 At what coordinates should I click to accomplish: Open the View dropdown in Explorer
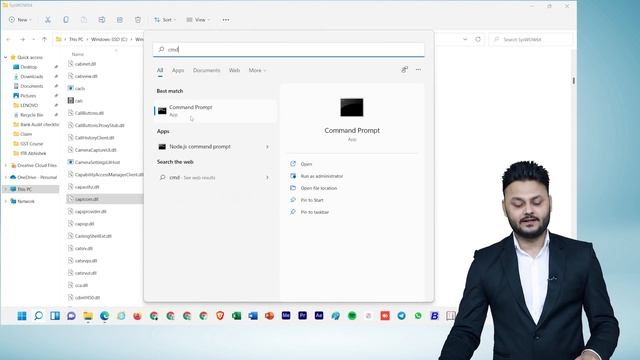(198, 20)
